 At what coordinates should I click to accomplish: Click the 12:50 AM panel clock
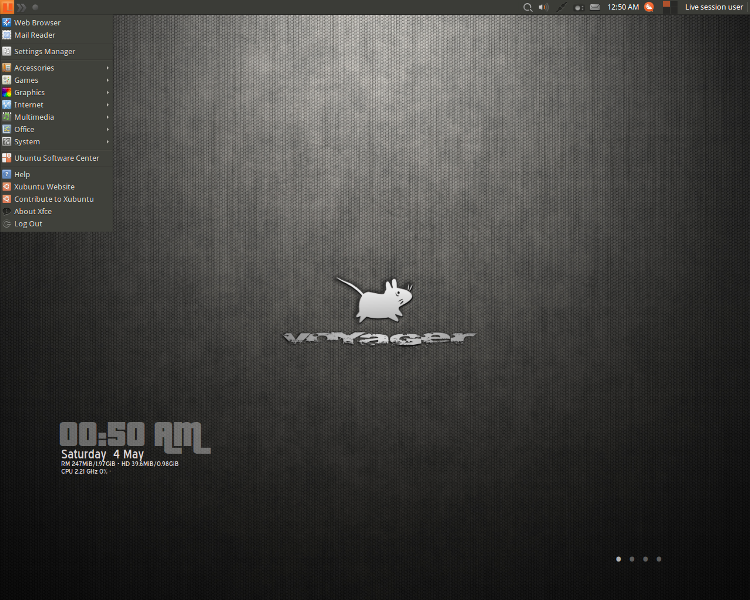(x=623, y=7)
